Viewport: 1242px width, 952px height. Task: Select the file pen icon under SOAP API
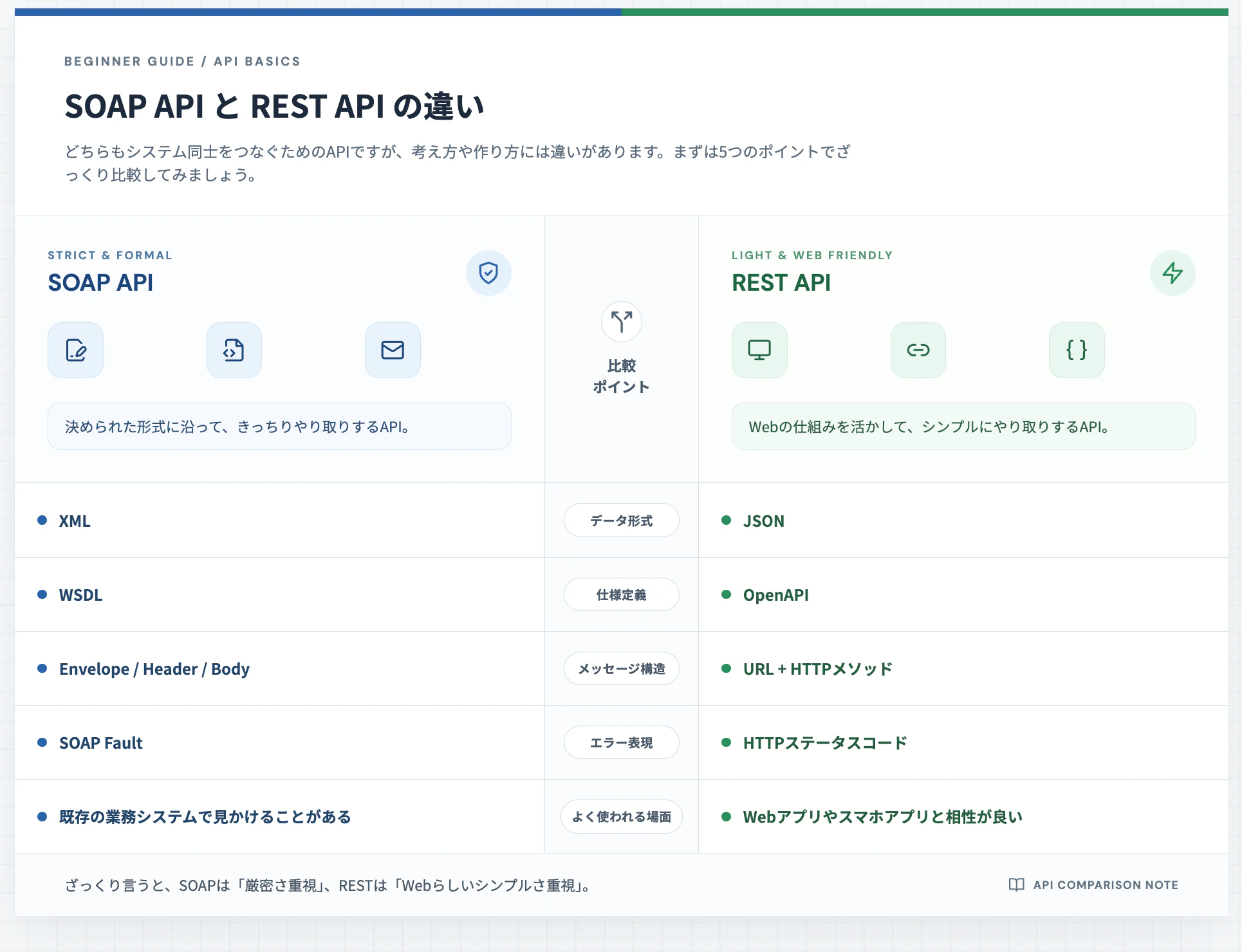coord(76,350)
